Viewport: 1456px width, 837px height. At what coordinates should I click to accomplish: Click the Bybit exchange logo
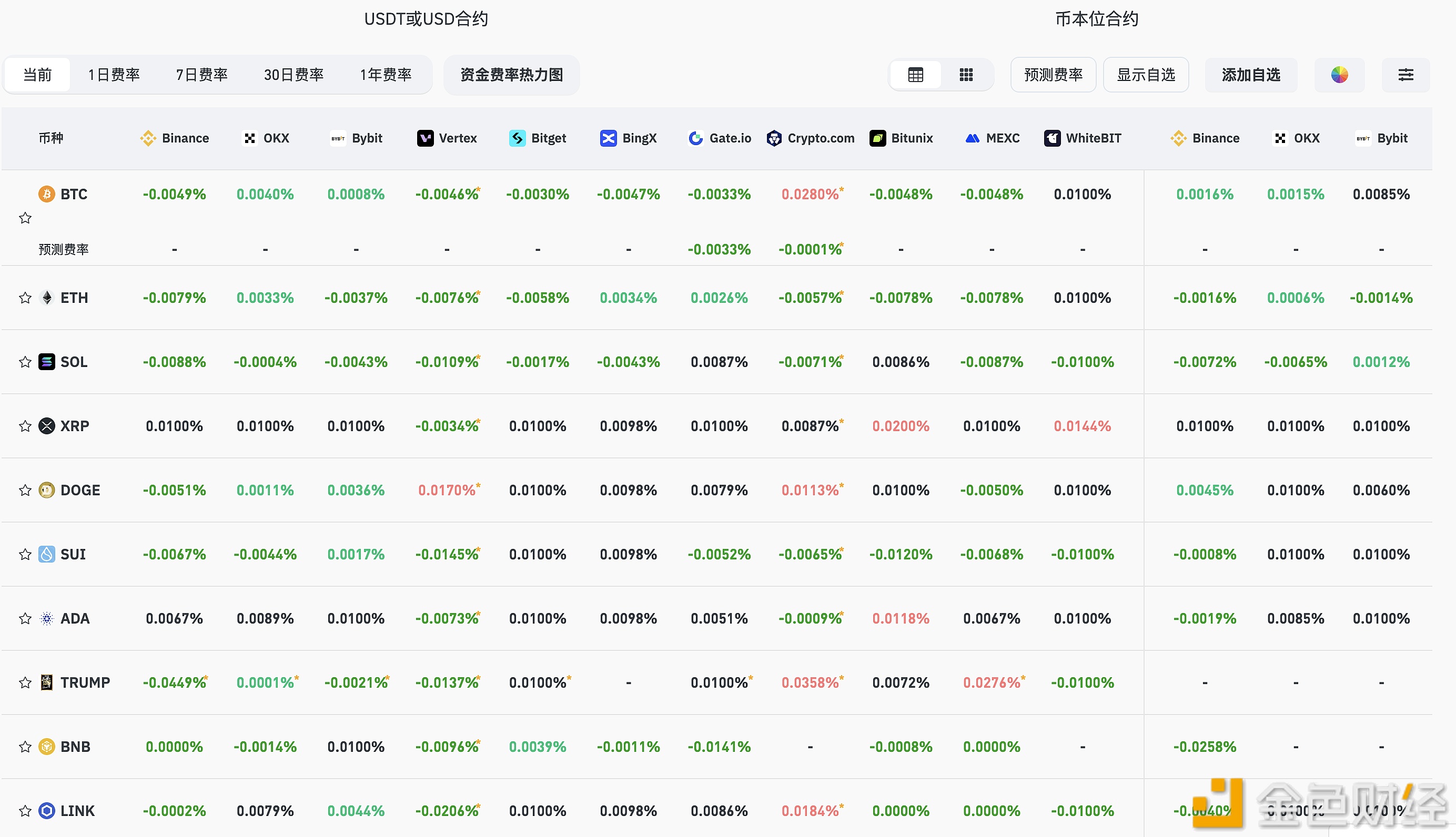[x=338, y=138]
